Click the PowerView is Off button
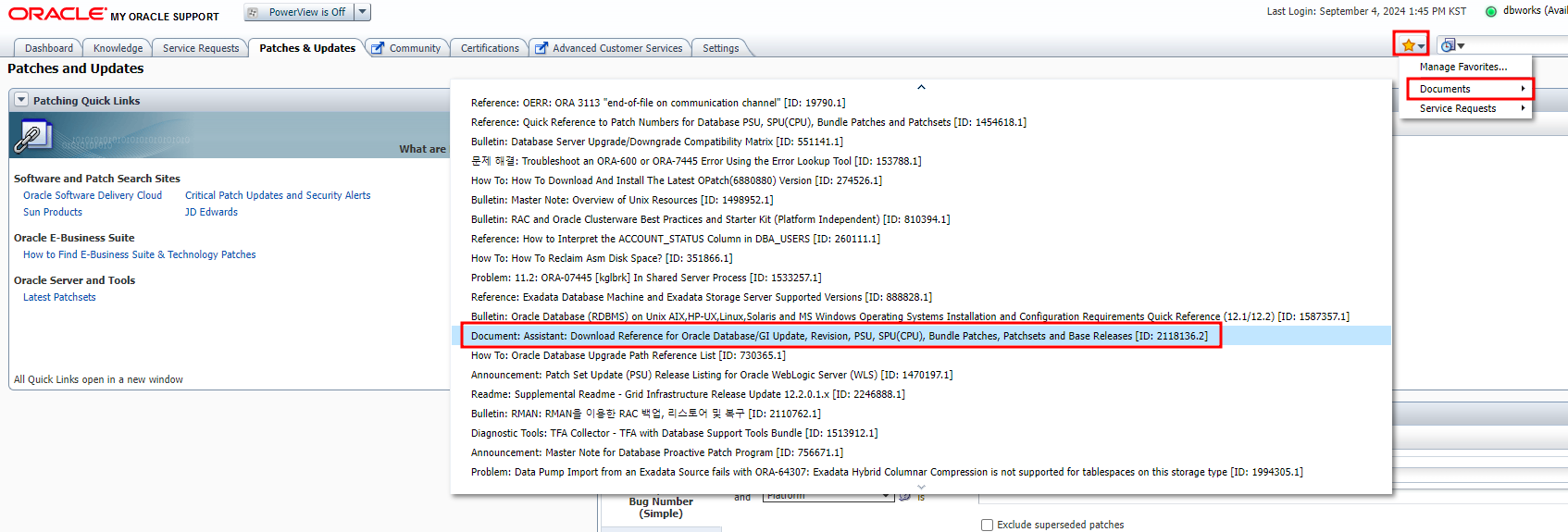Screen dimensions: 1568x532 click(298, 12)
